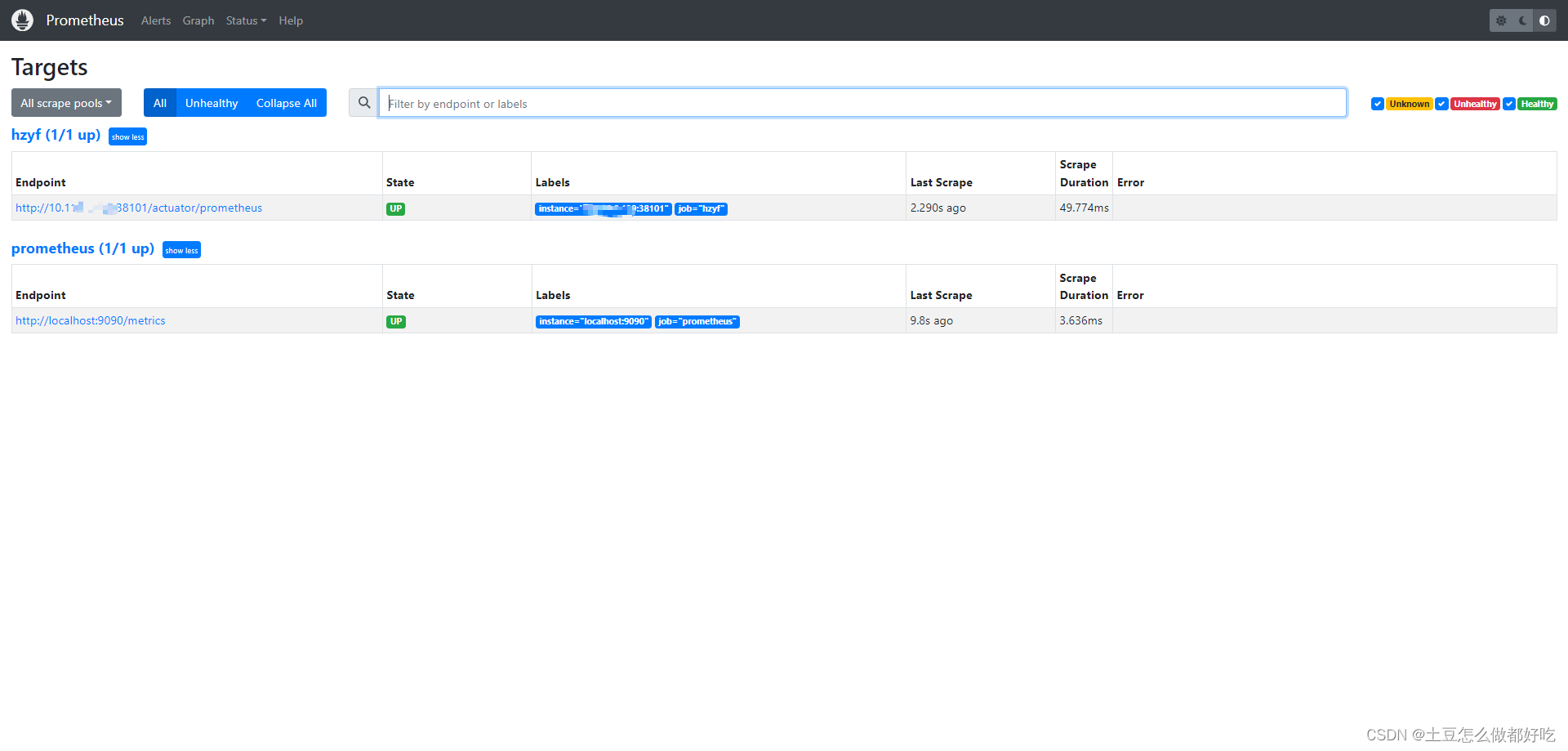Open the Help menu item

[291, 20]
